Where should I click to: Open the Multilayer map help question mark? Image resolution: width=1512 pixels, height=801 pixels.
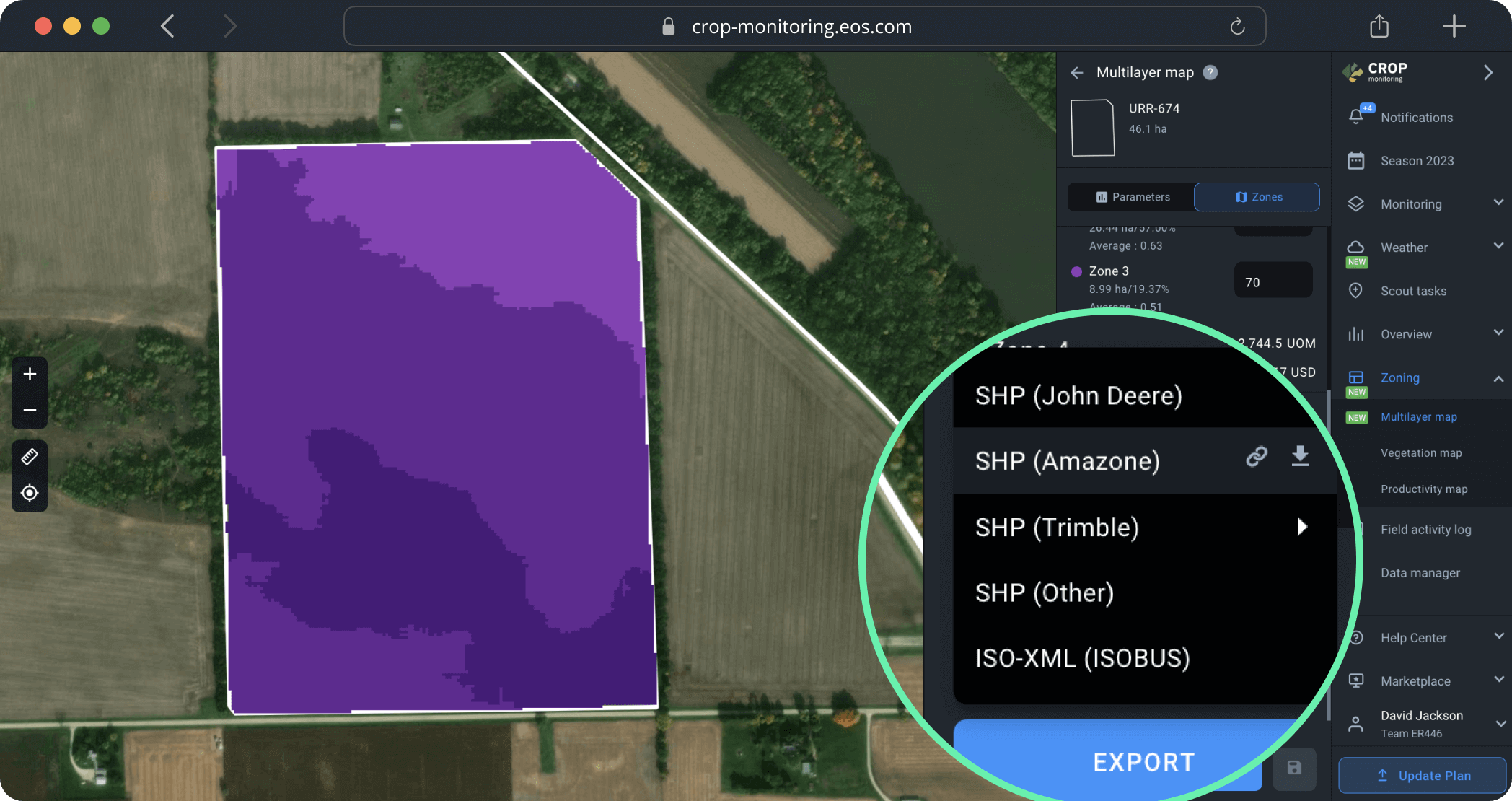click(1210, 72)
